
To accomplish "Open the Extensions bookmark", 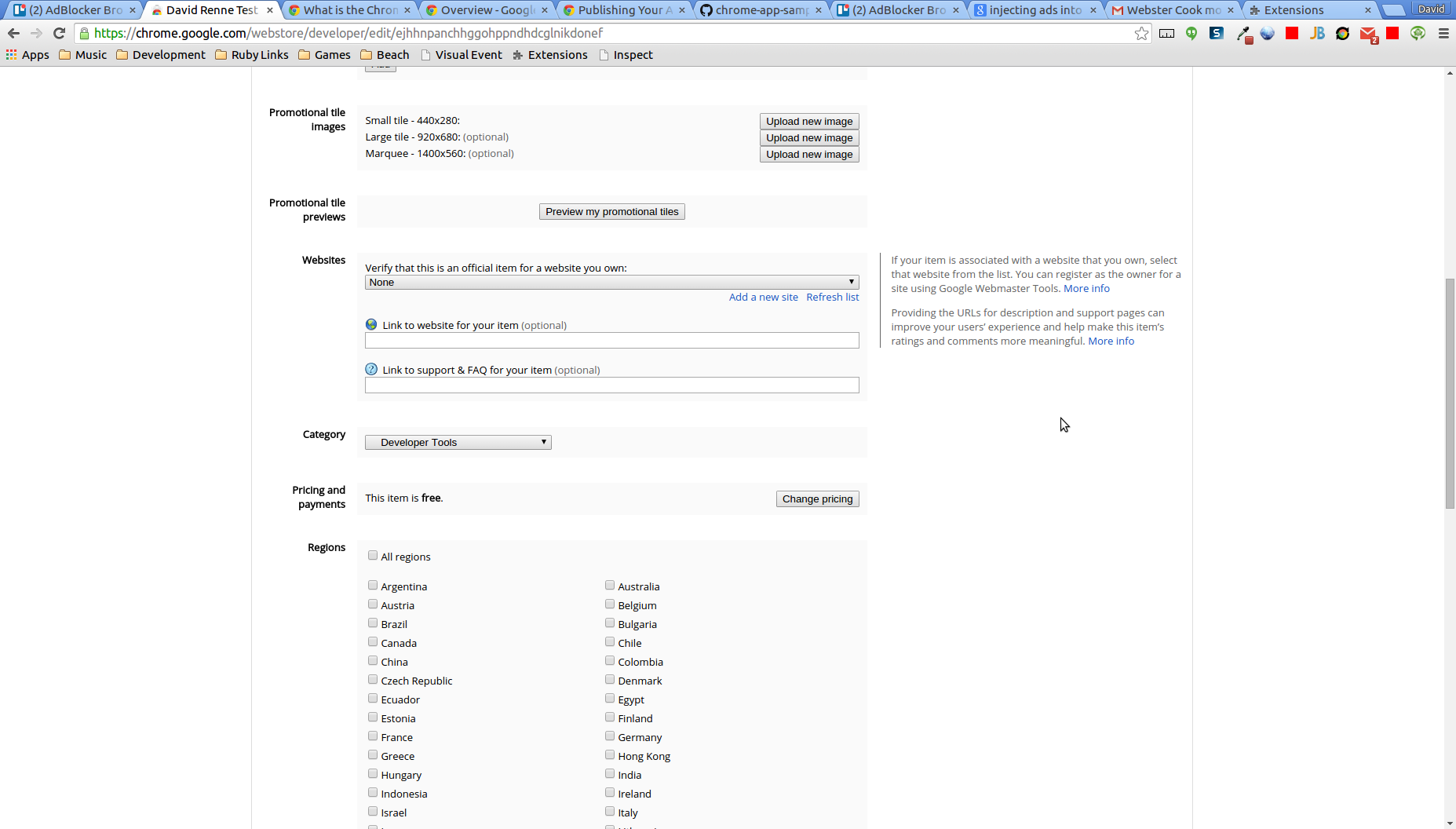I will 549,55.
